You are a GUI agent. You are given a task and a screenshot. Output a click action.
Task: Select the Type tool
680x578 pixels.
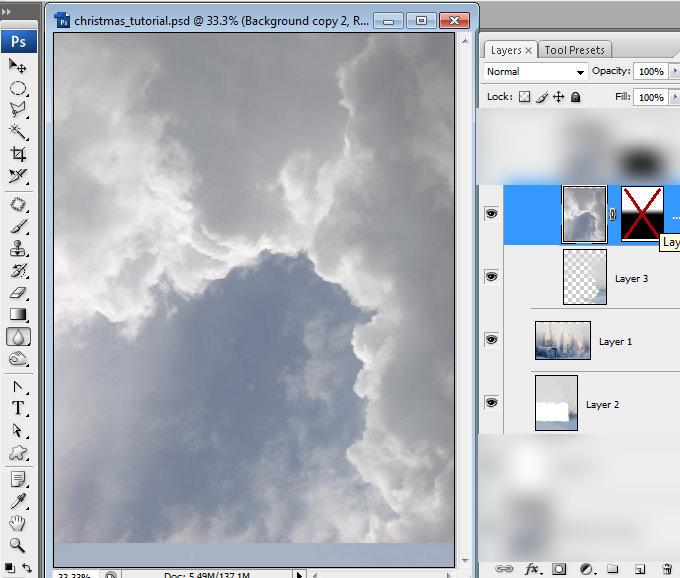coord(18,408)
